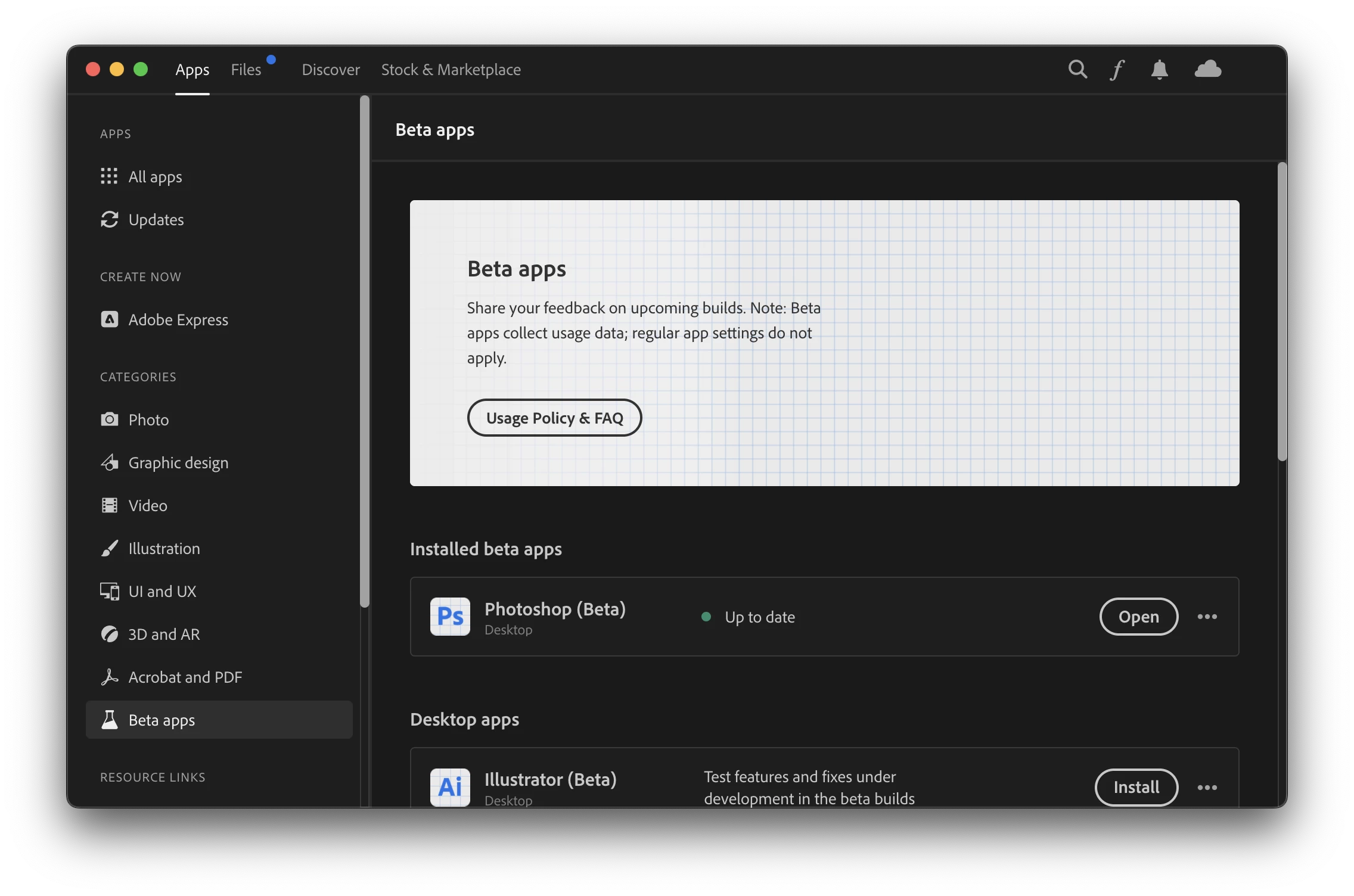Open the notifications bell
This screenshot has height=896, width=1354.
(x=1159, y=70)
